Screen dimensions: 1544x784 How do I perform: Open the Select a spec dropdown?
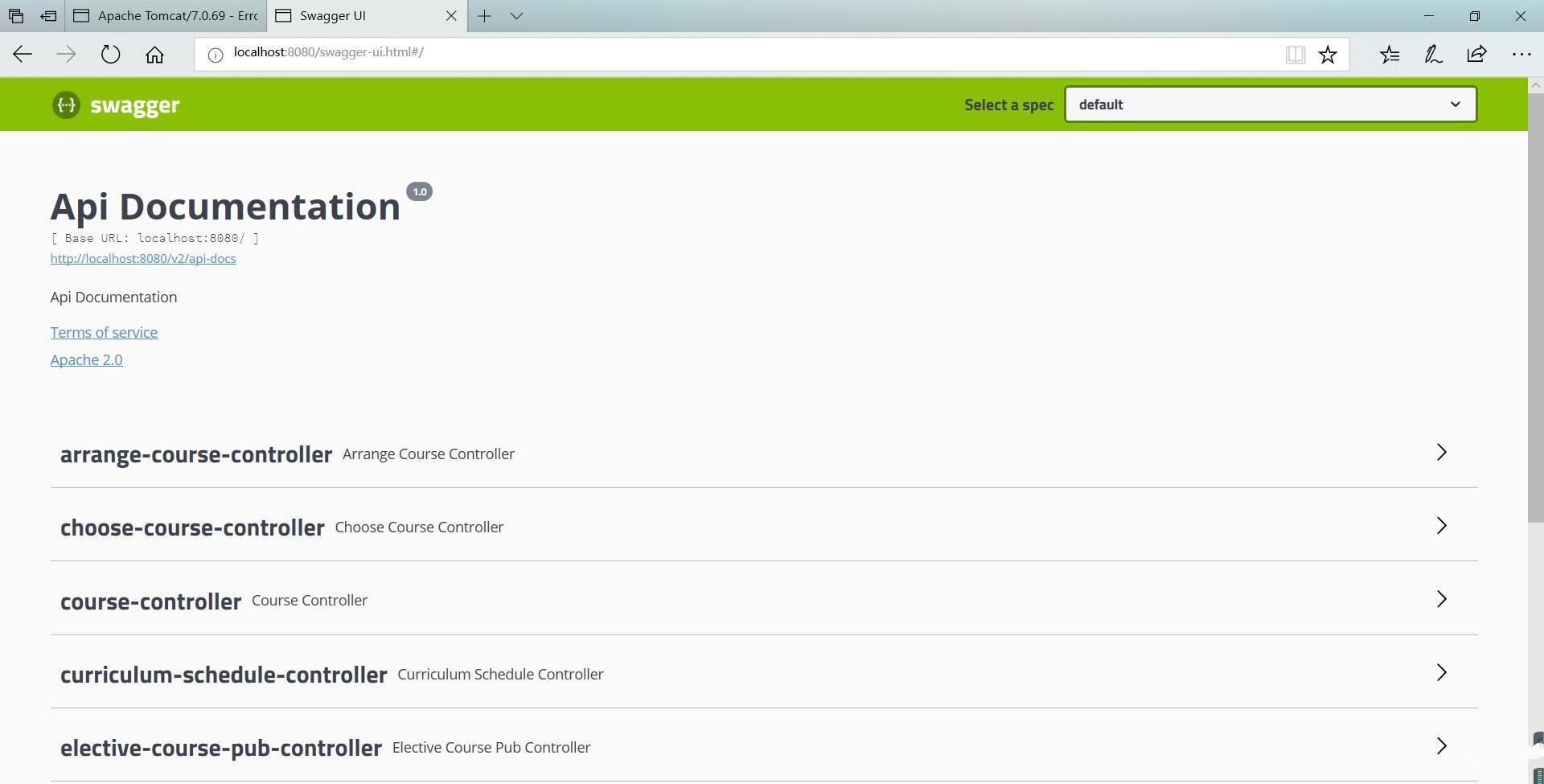pyautogui.click(x=1270, y=105)
